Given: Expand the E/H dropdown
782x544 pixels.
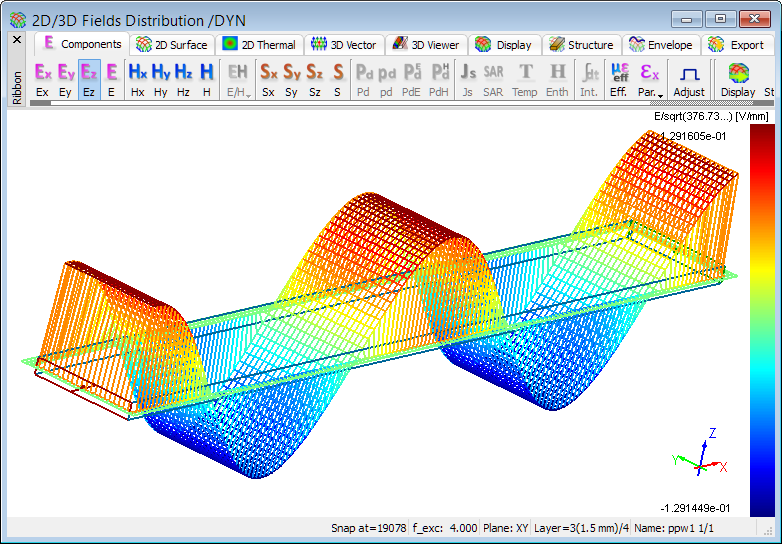Looking at the screenshot, I should tap(238, 79).
